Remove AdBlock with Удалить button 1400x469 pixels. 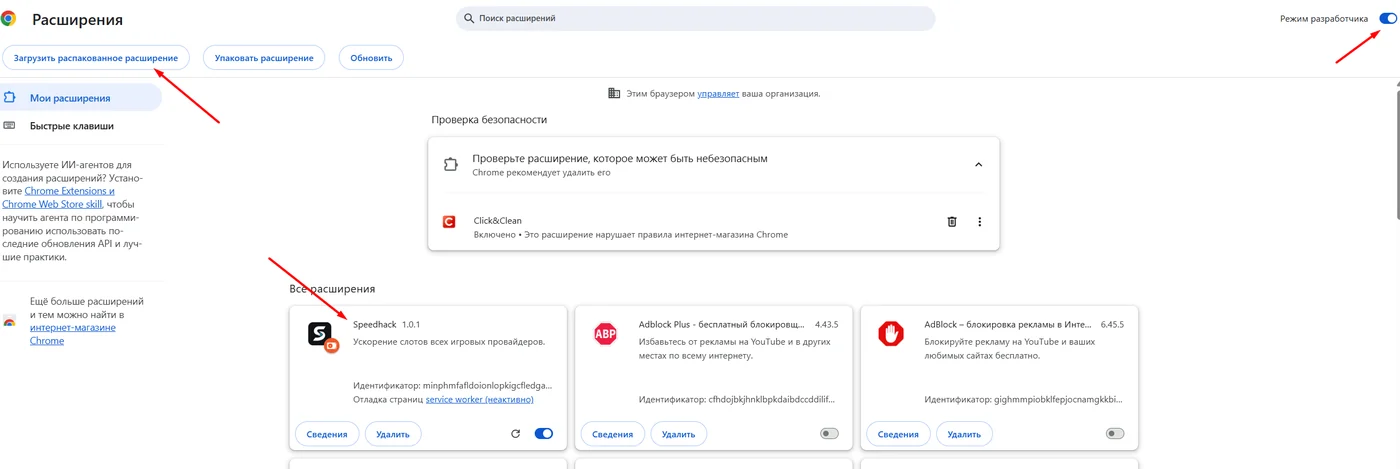pos(964,434)
